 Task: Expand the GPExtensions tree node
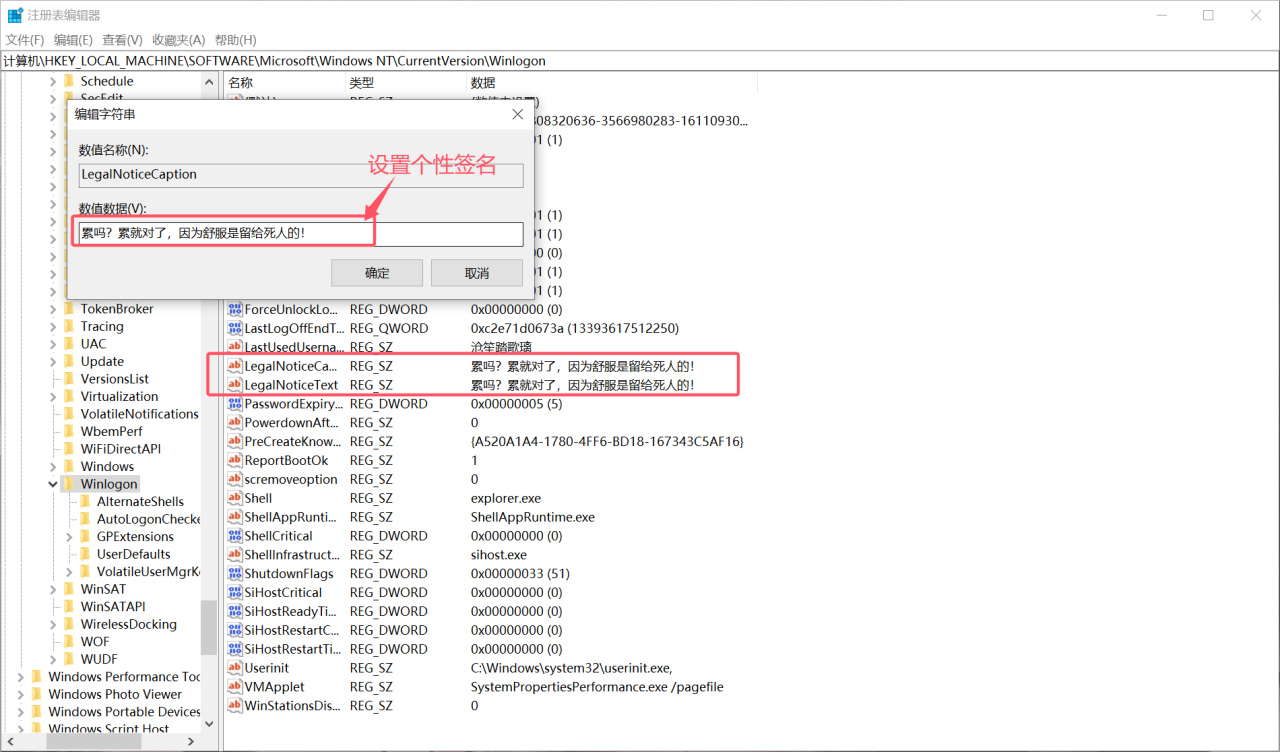click(69, 537)
